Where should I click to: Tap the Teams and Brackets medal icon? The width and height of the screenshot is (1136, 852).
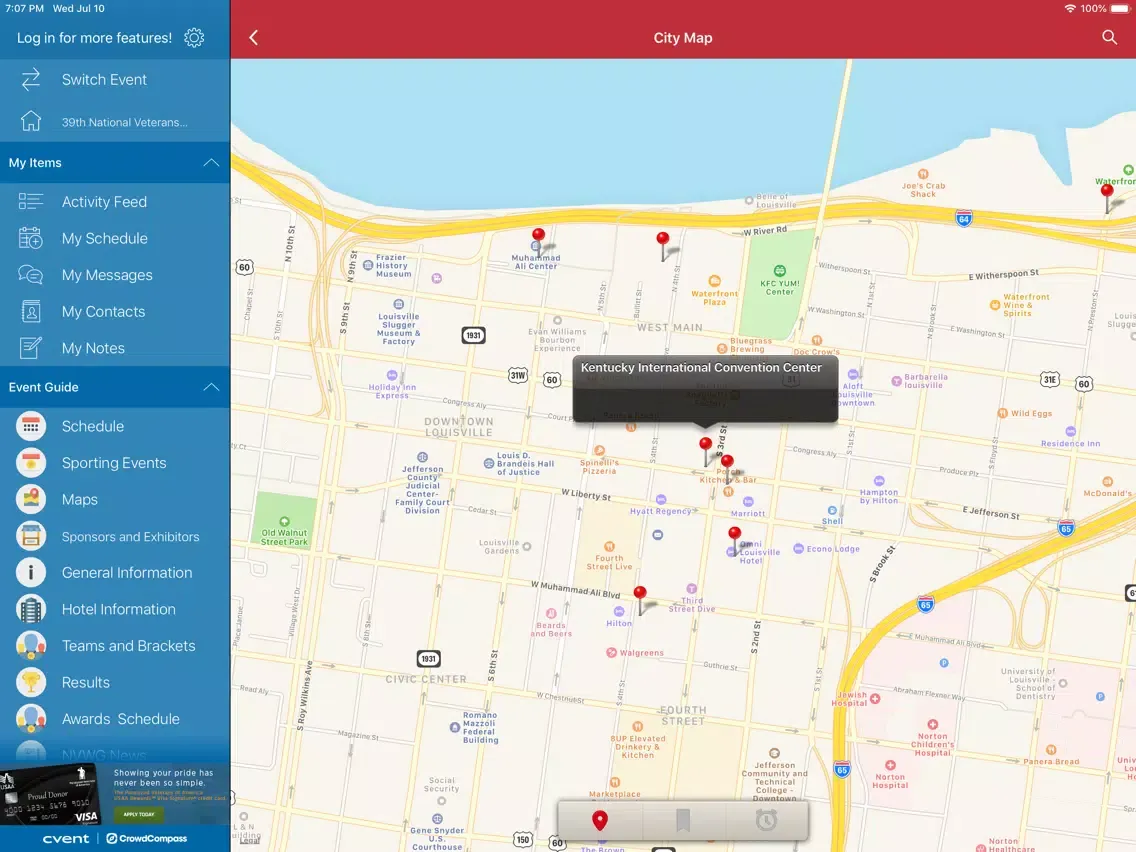point(30,646)
